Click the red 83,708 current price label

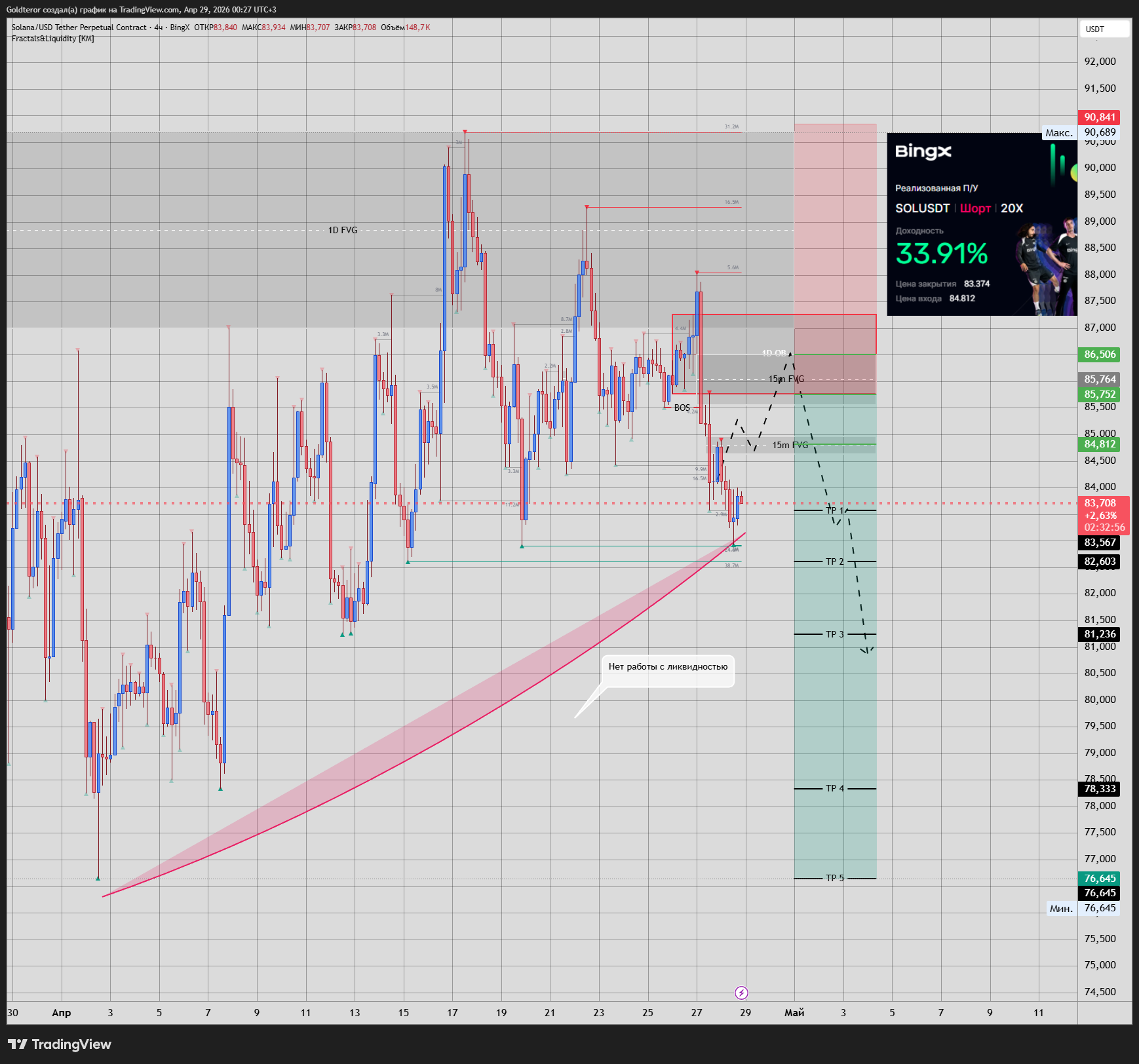pyautogui.click(x=1104, y=515)
